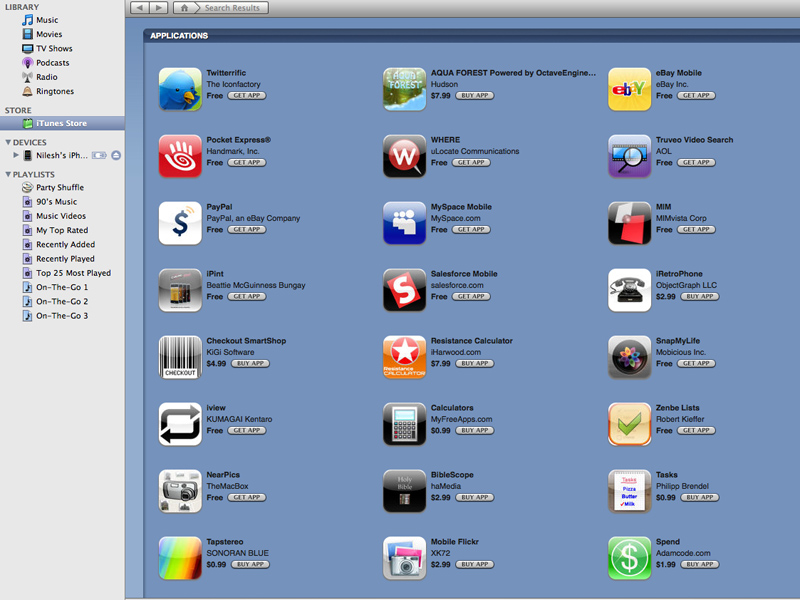The width and height of the screenshot is (800, 600).
Task: Open the Salesforce Mobile app icon
Action: [405, 290]
